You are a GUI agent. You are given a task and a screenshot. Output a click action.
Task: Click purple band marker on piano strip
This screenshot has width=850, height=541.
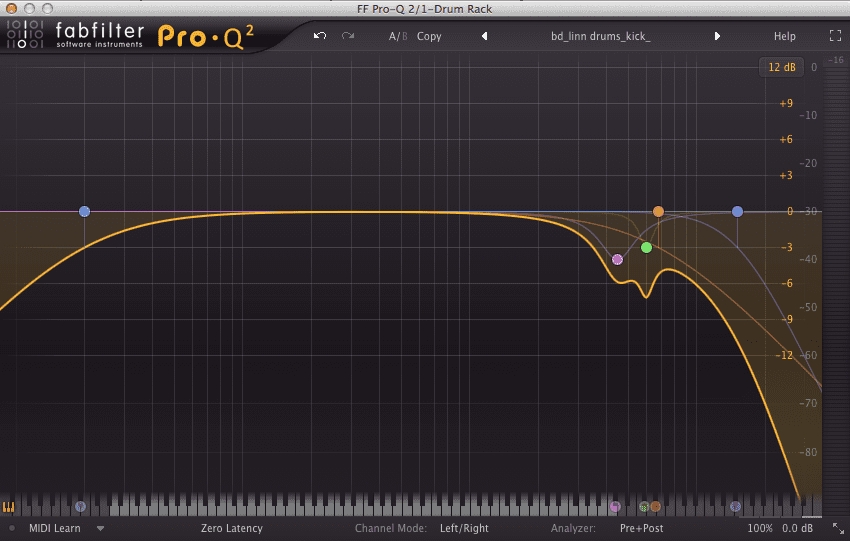615,507
